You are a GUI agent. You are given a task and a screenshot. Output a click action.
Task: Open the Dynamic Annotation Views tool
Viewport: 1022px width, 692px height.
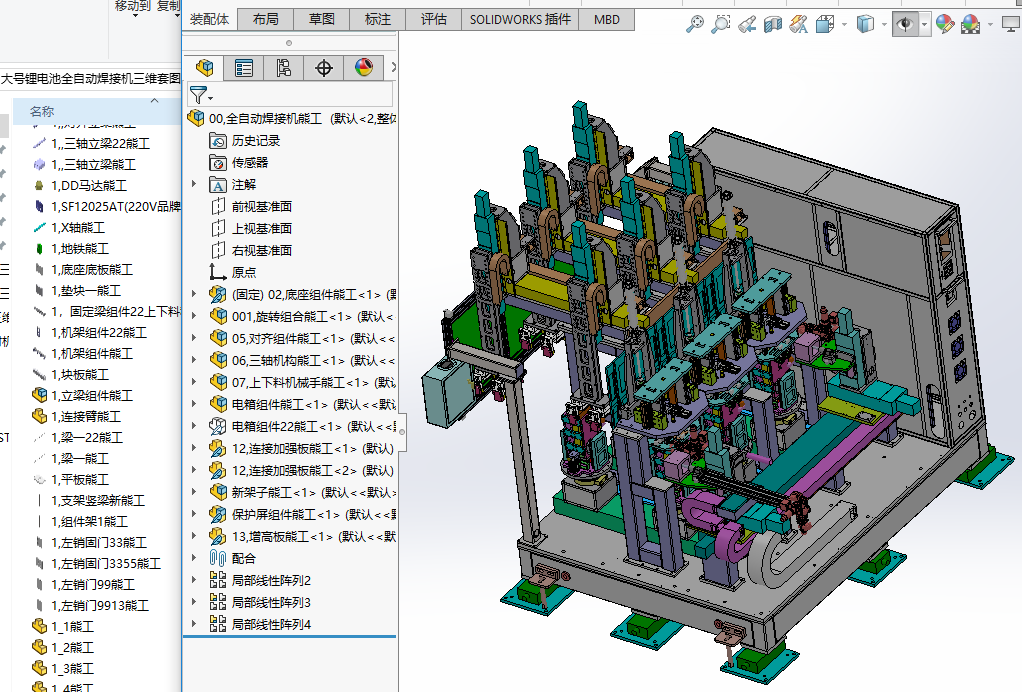[x=798, y=25]
